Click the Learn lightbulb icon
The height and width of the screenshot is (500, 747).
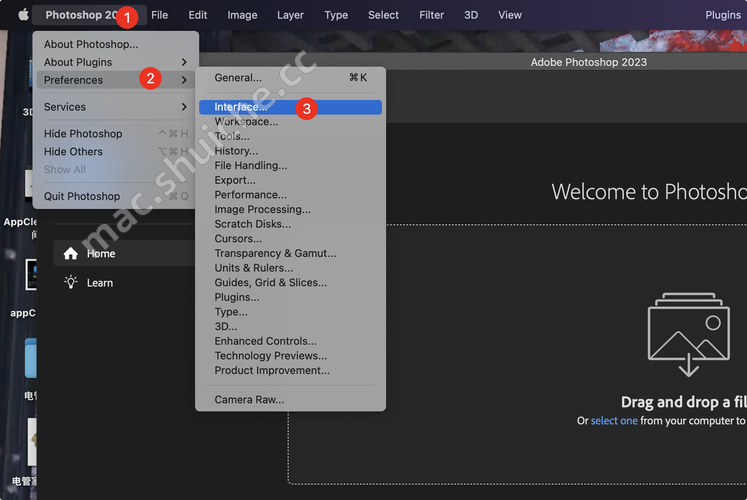[71, 283]
